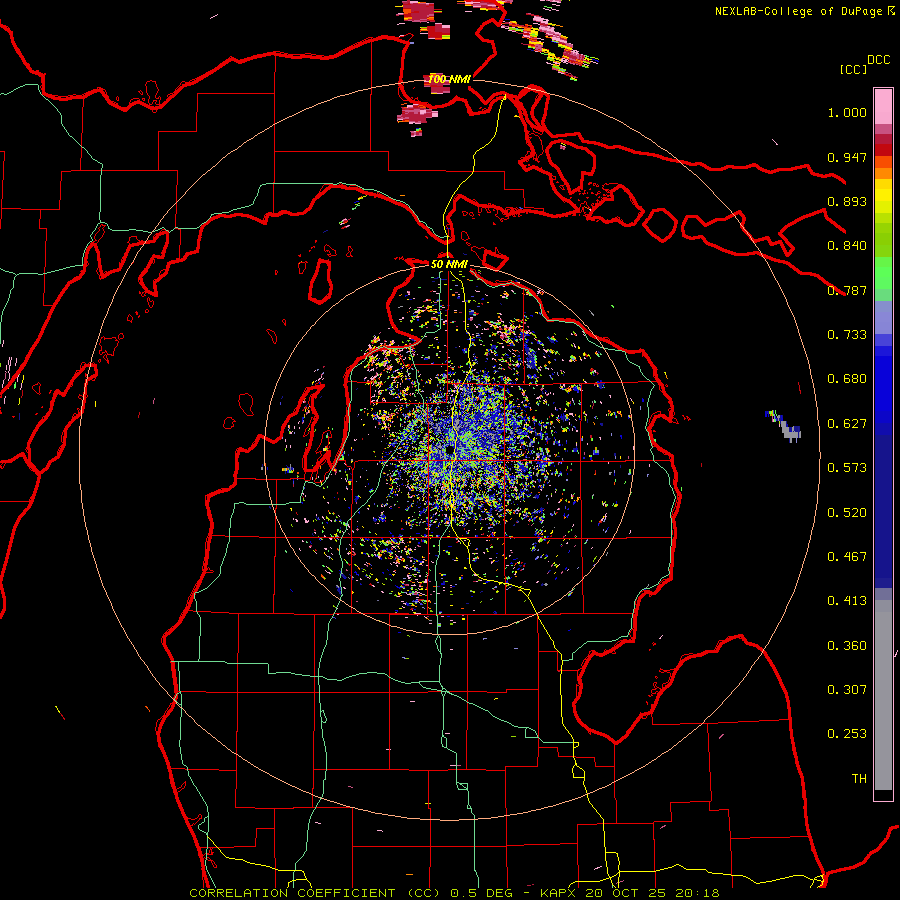Click the TH threshold label
This screenshot has height=900, width=900.
click(859, 779)
